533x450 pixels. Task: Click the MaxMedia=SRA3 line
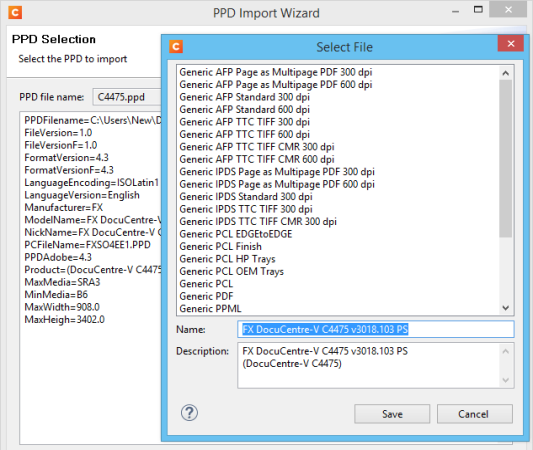[x=62, y=282]
